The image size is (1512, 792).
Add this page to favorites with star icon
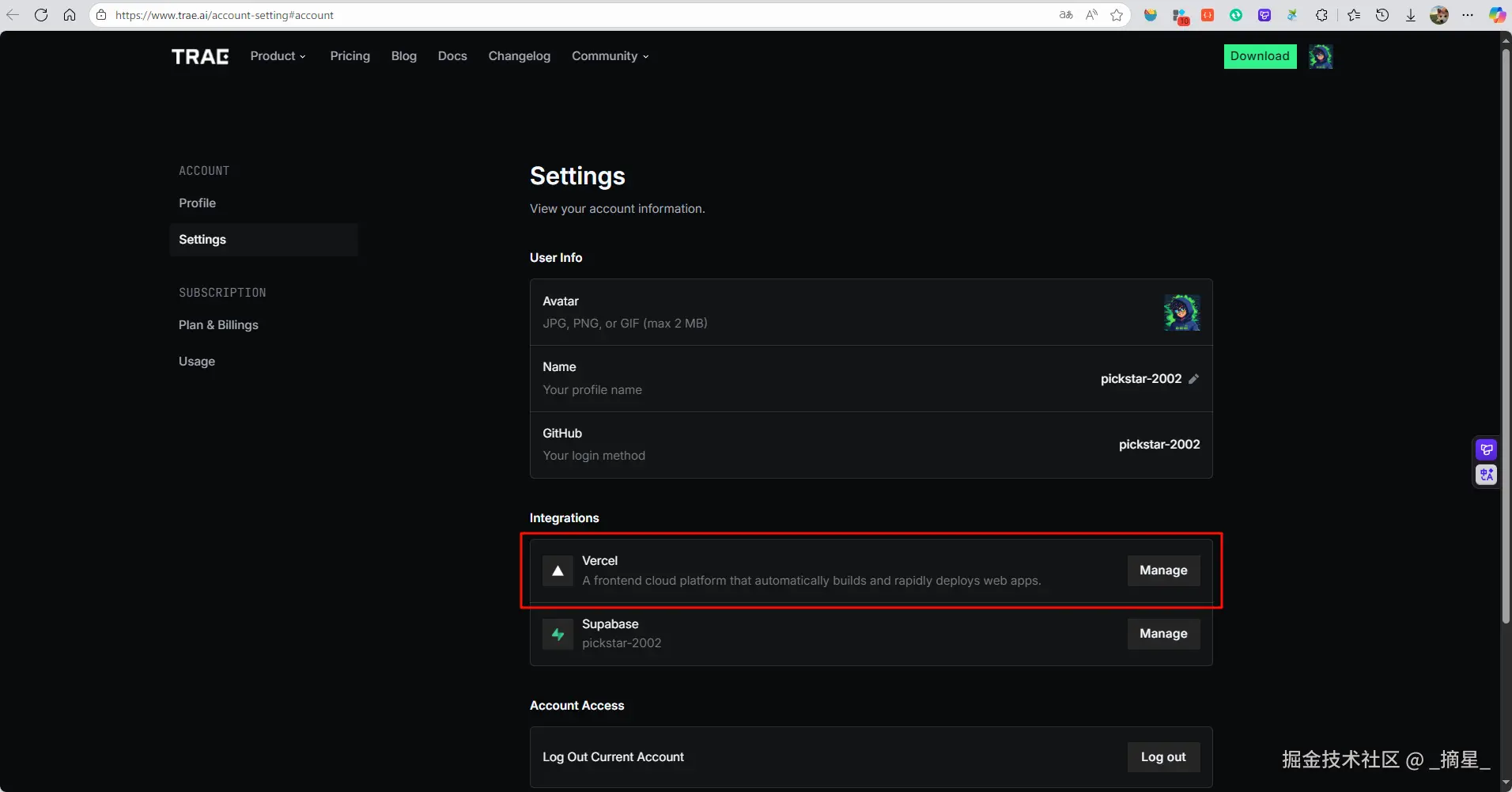coord(1117,15)
